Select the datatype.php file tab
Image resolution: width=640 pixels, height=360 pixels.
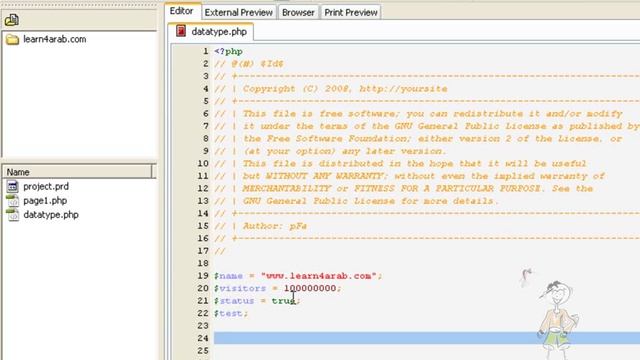pos(211,31)
